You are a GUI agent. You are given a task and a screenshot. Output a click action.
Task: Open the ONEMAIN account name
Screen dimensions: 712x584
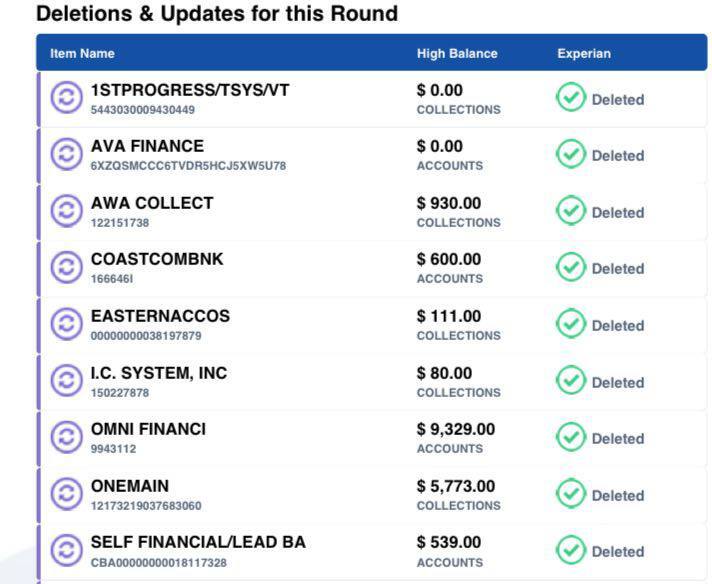tap(130, 486)
